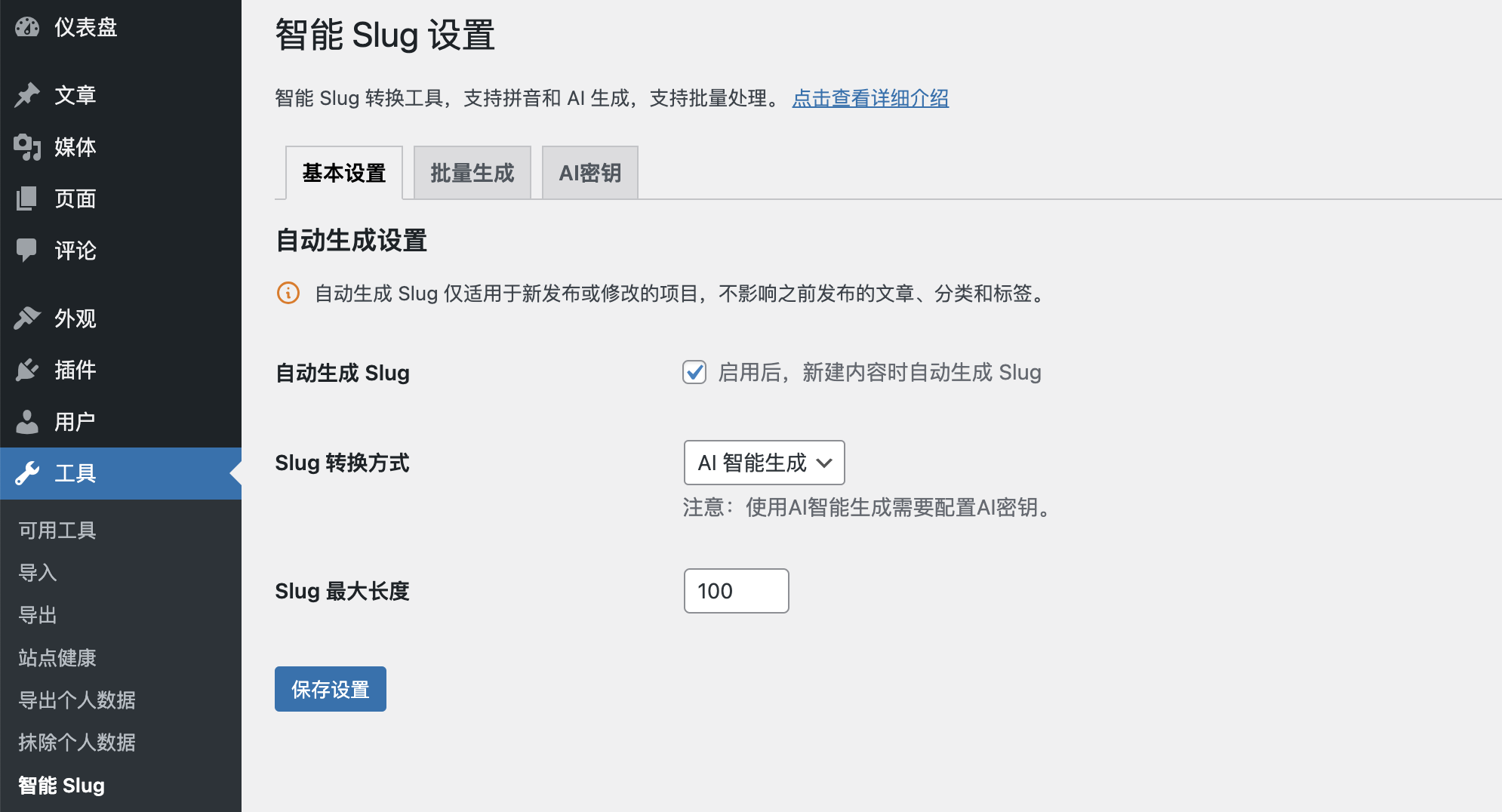Select the Posts (文章) pin icon
1502x812 pixels.
(x=26, y=94)
